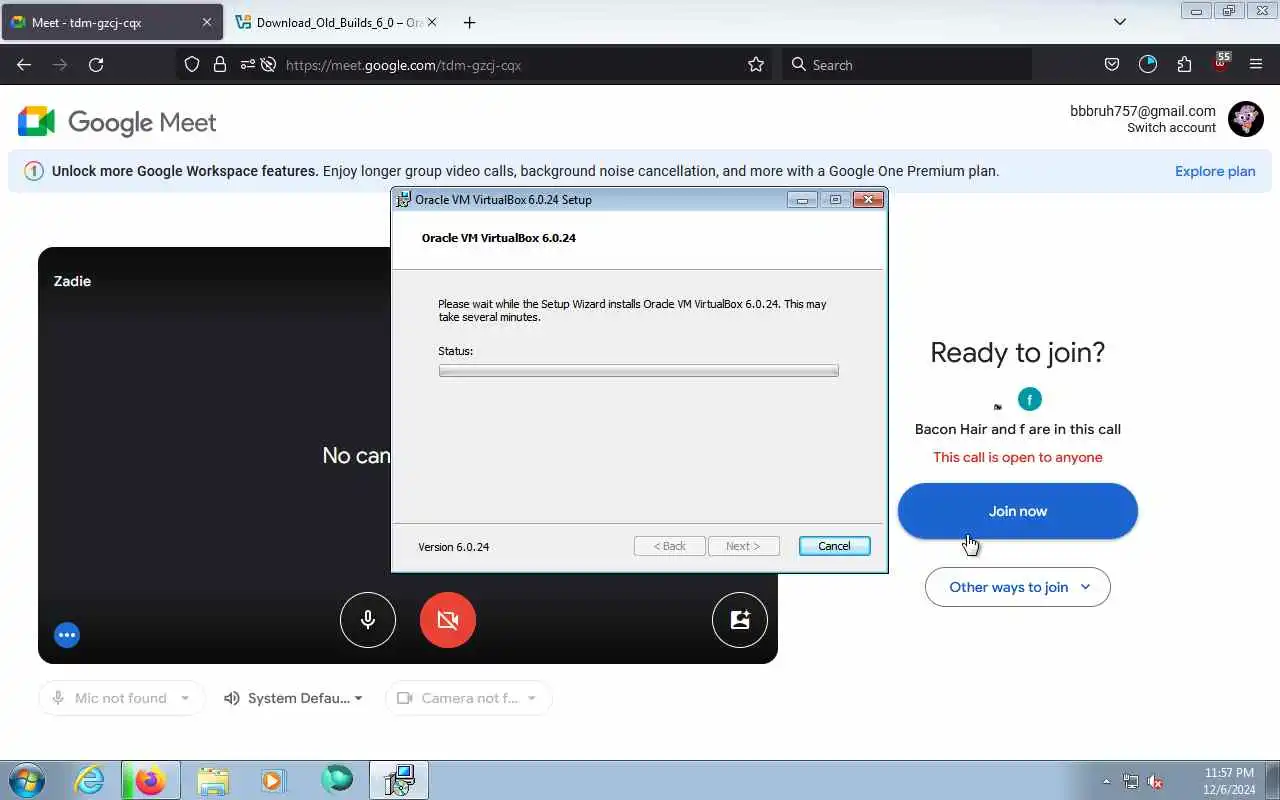Click the blue circular toolbar extension icon

click(x=1148, y=65)
